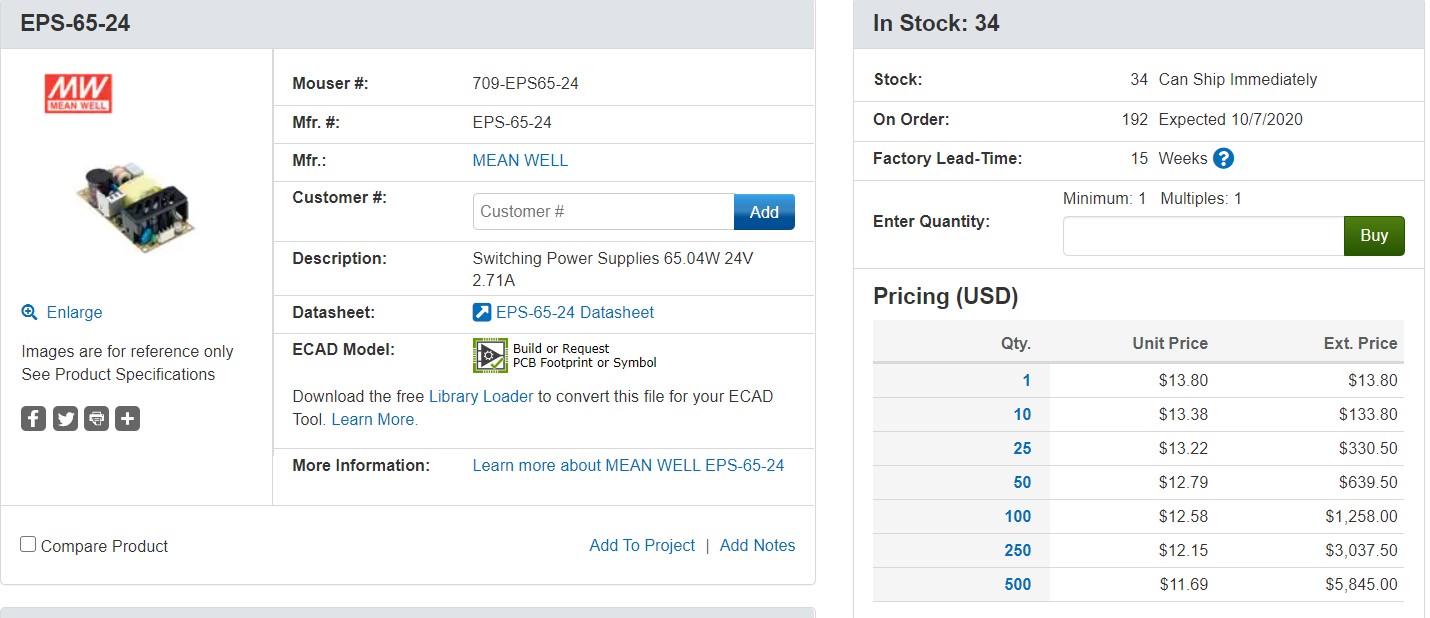Click 'Expected 10/7/2020' on order text
This screenshot has height=618, width=1430.
[x=1231, y=119]
